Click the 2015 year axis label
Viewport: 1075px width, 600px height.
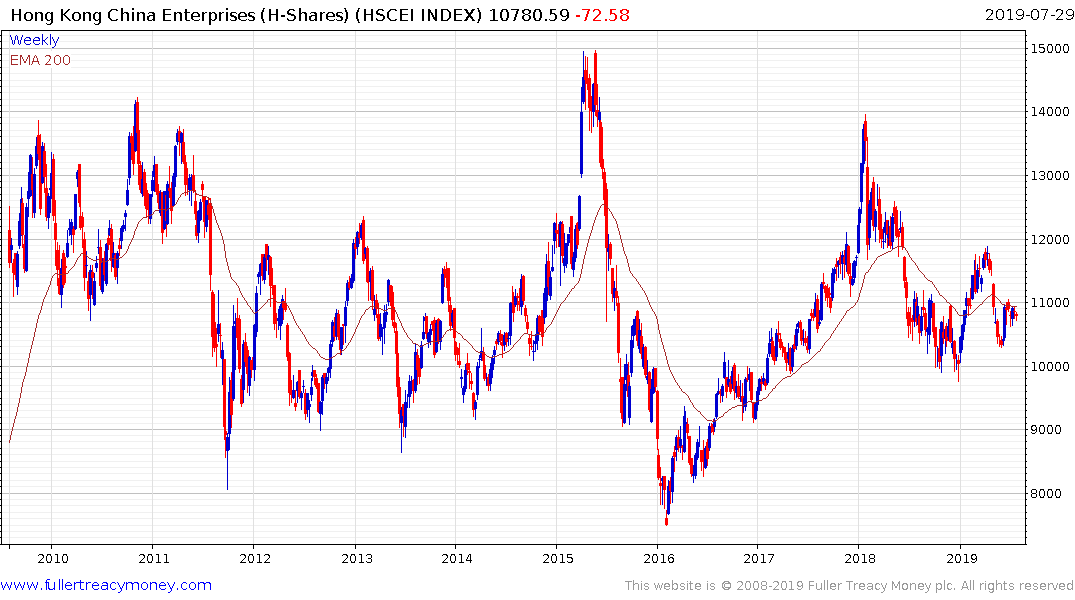coord(557,558)
